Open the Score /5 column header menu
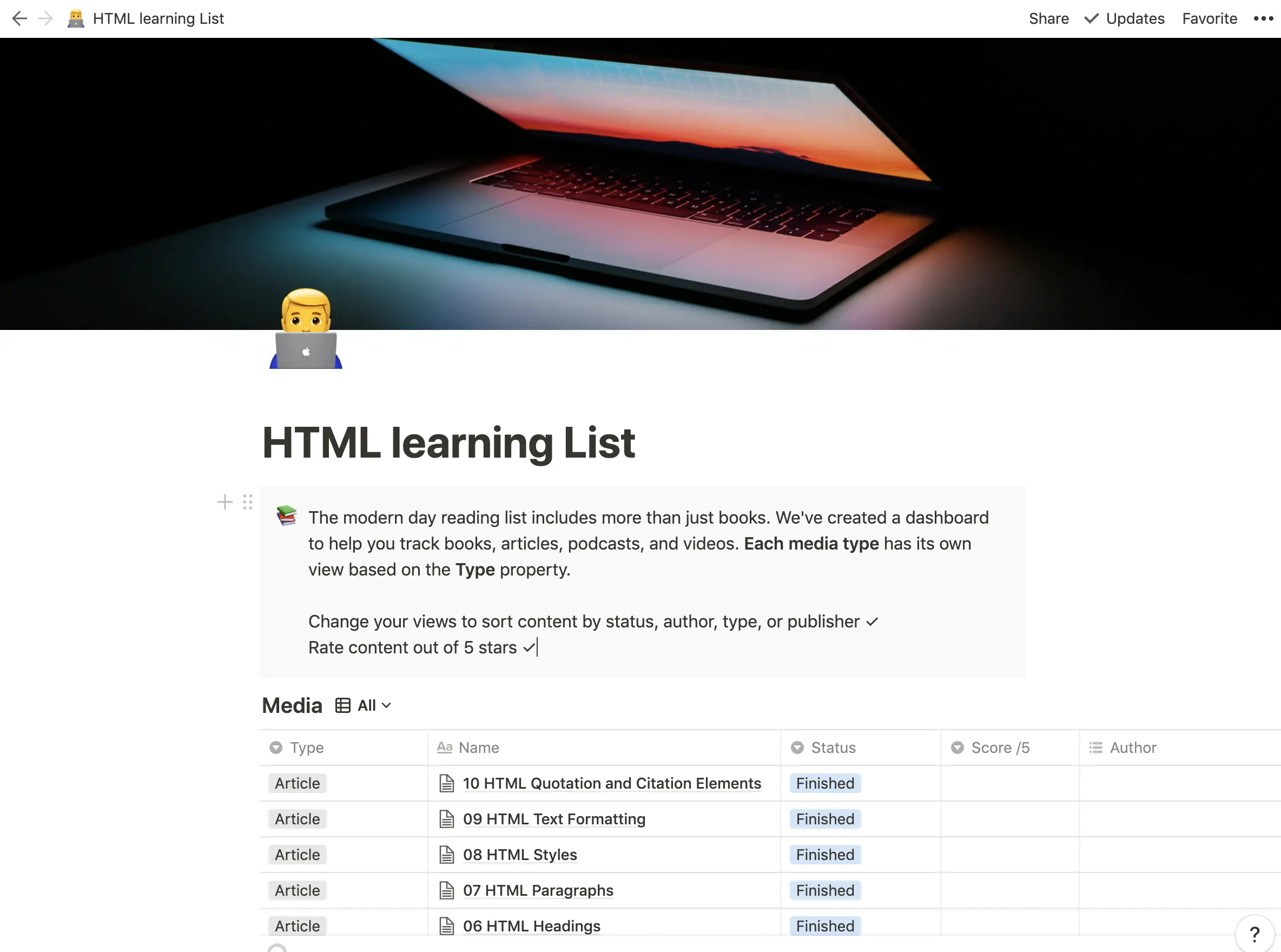Viewport: 1281px width, 952px height. pos(1000,748)
